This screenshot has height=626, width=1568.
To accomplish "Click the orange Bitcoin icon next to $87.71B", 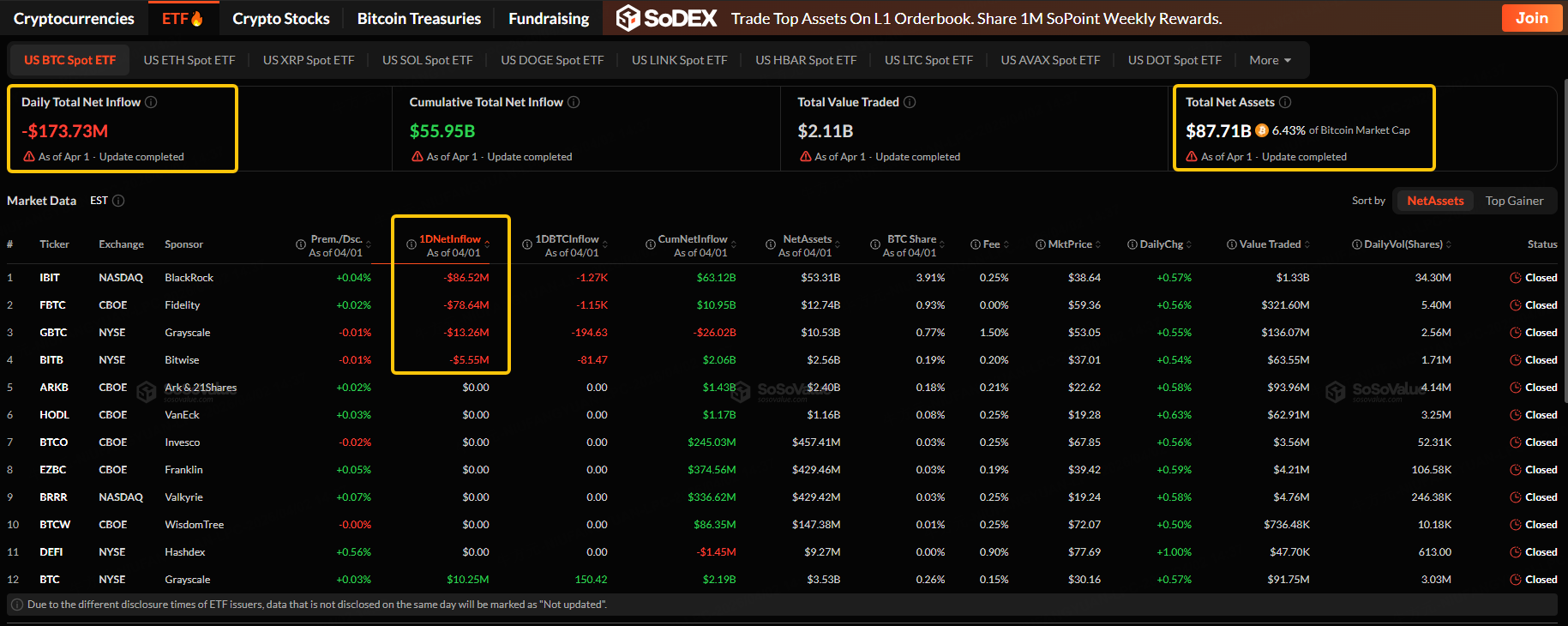I will (1262, 130).
